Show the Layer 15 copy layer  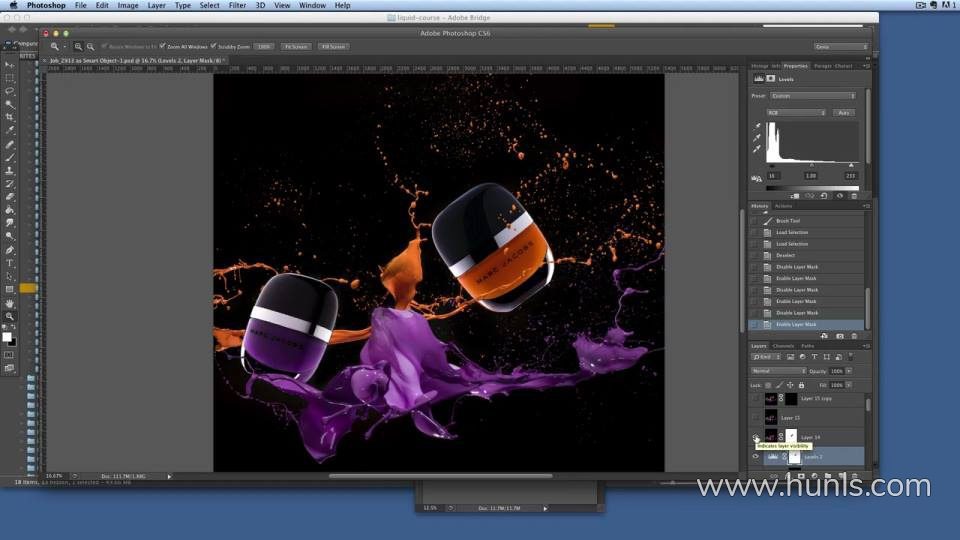(x=756, y=399)
